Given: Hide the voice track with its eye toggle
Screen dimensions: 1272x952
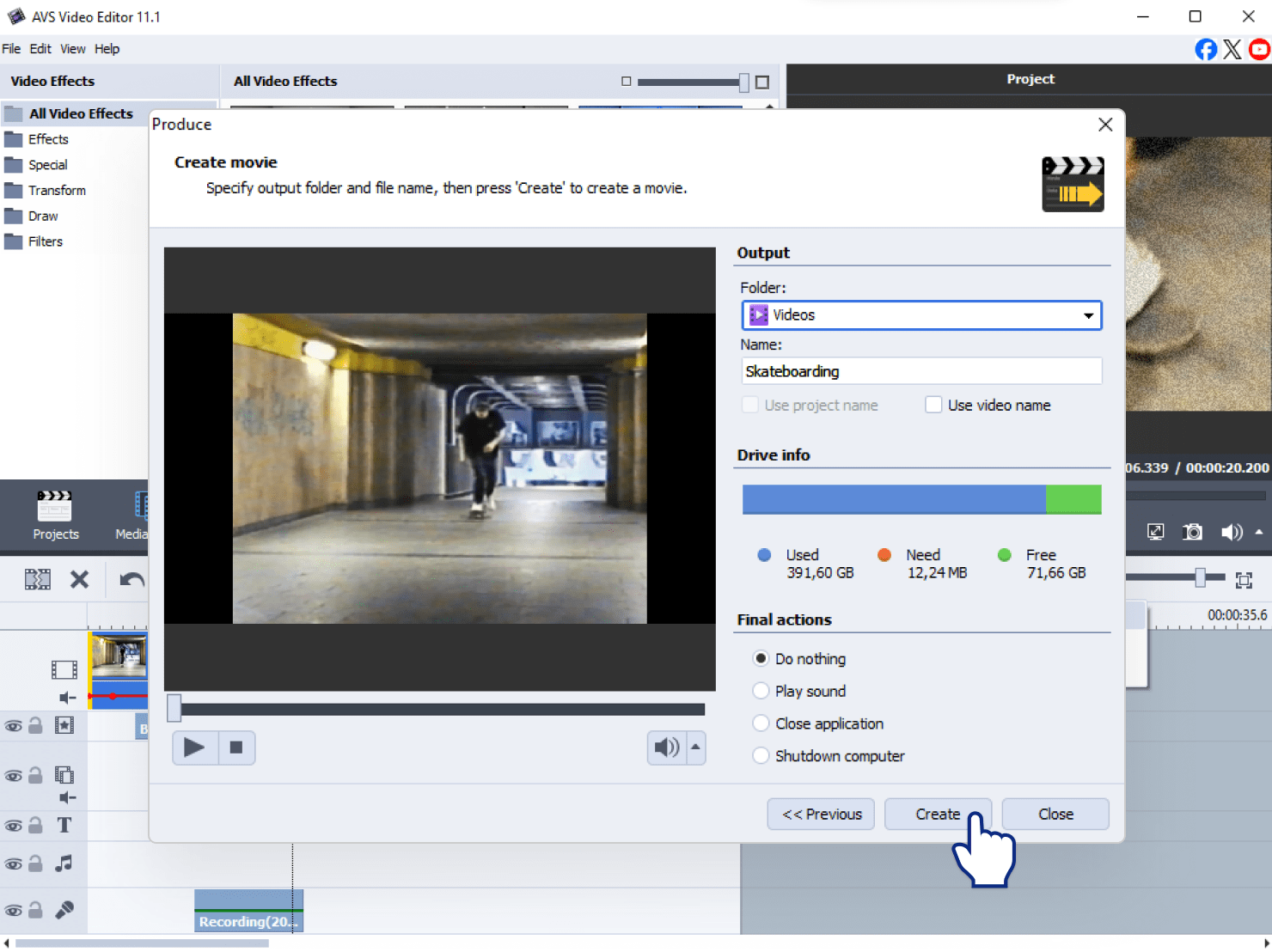Looking at the screenshot, I should [x=13, y=910].
